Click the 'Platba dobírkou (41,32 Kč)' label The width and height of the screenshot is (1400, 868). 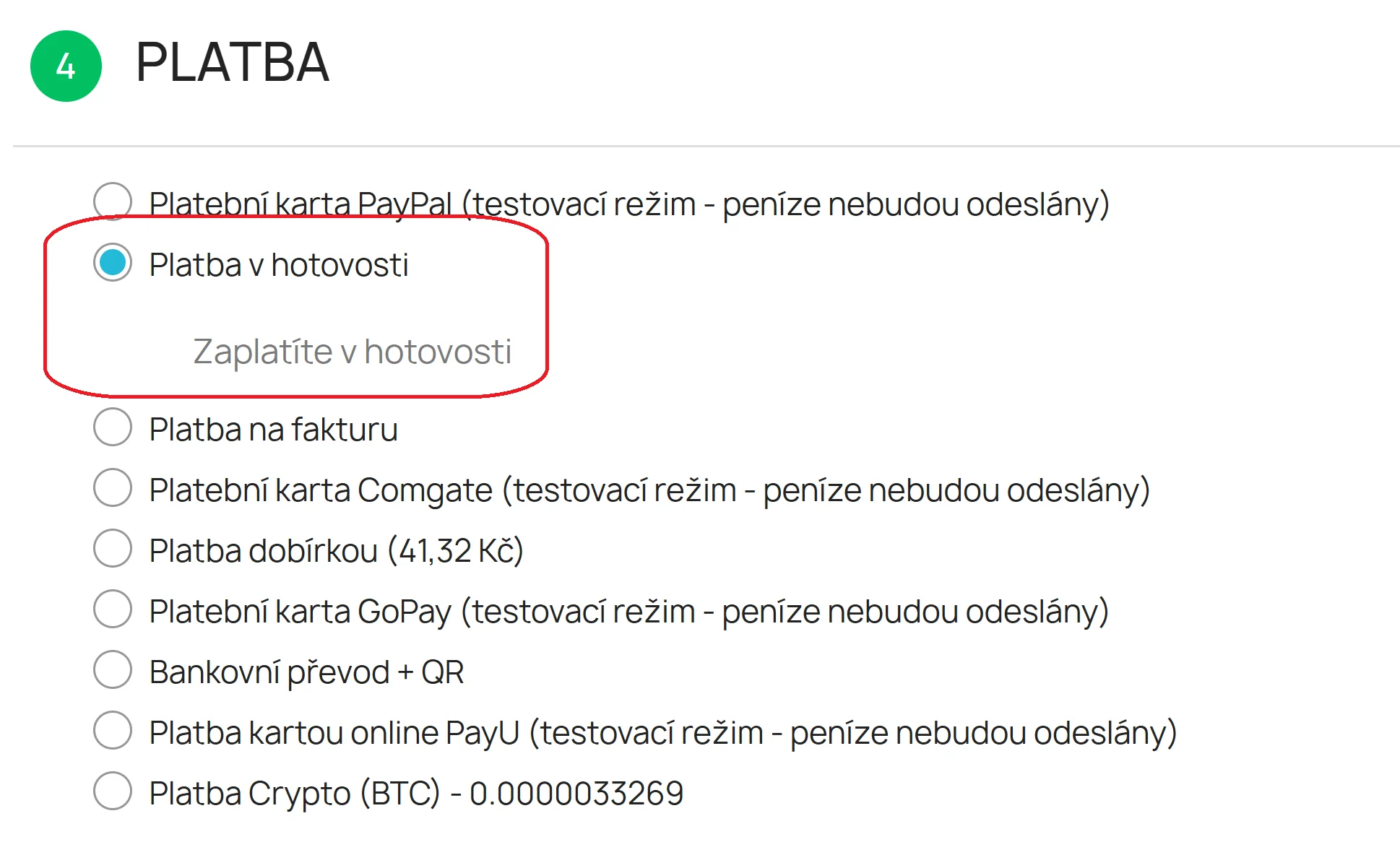[336, 551]
